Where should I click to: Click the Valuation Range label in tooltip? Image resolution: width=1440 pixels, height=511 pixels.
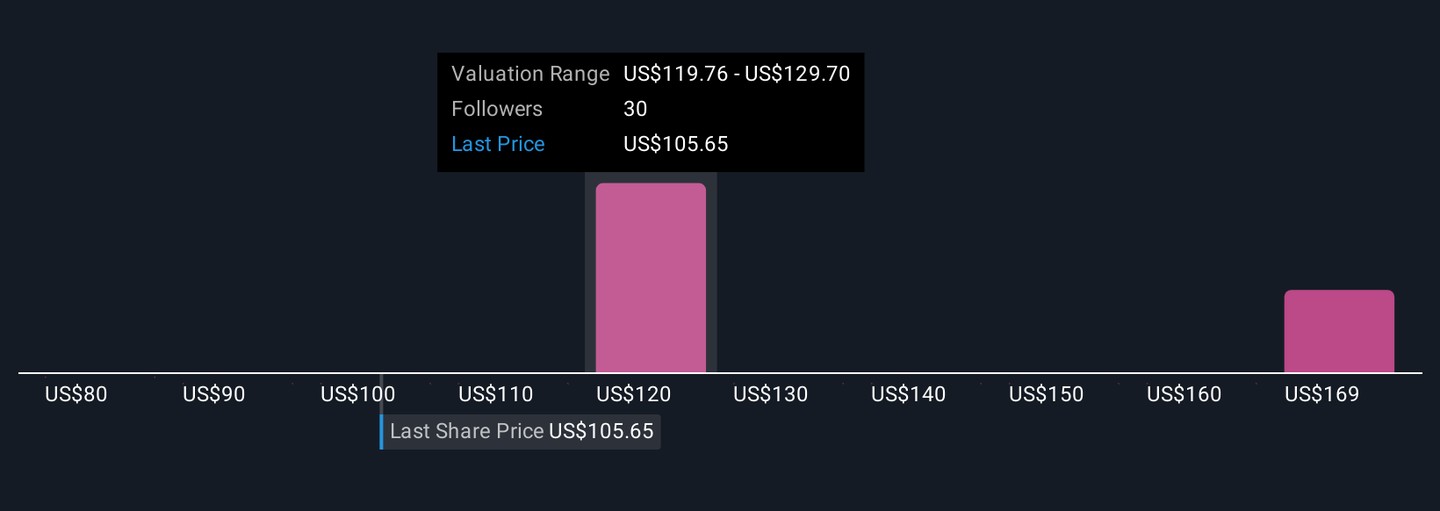point(530,74)
